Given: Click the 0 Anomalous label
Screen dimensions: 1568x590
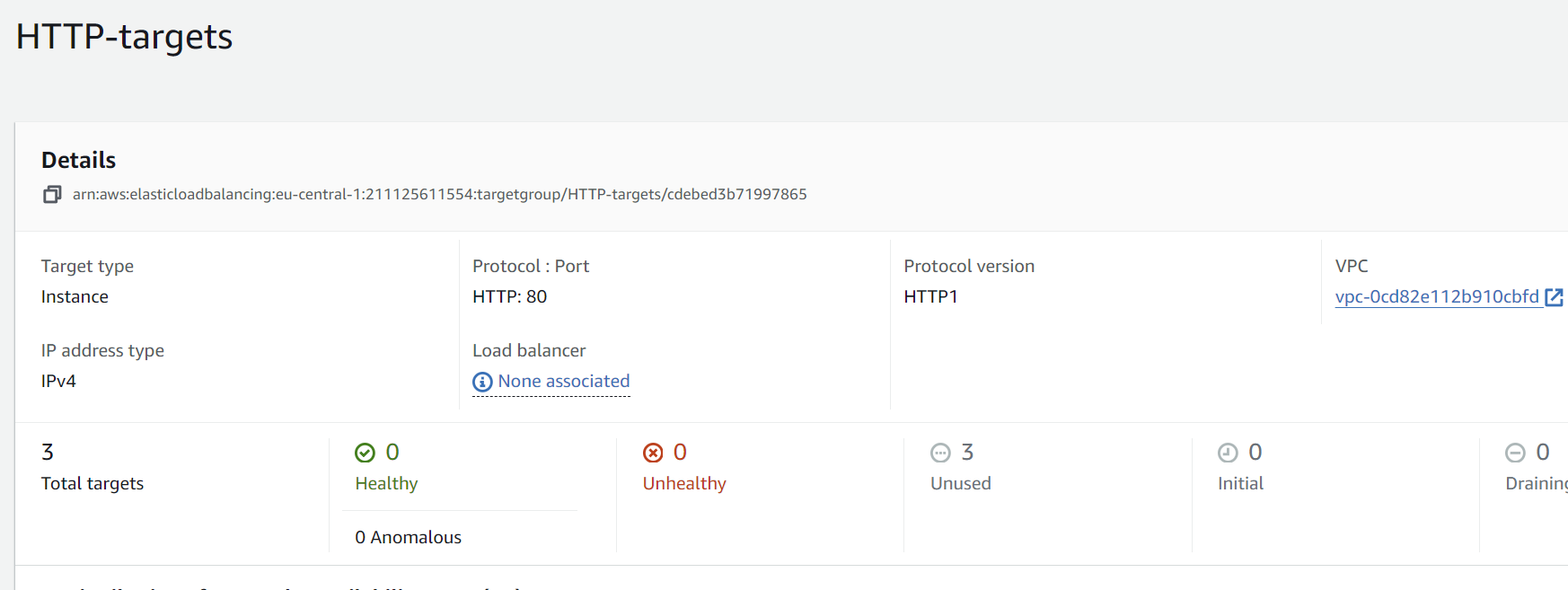Looking at the screenshot, I should coord(408,538).
